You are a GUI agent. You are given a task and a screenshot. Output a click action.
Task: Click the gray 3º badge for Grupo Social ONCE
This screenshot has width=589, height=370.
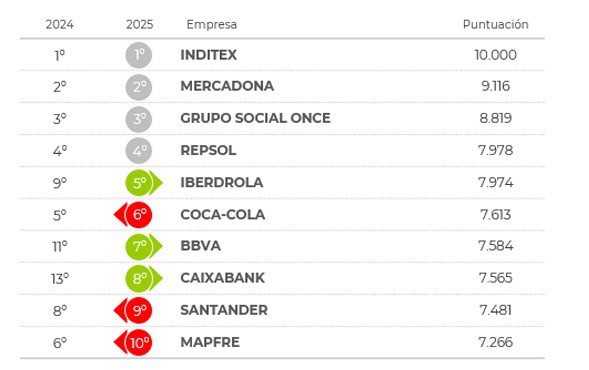139,119
